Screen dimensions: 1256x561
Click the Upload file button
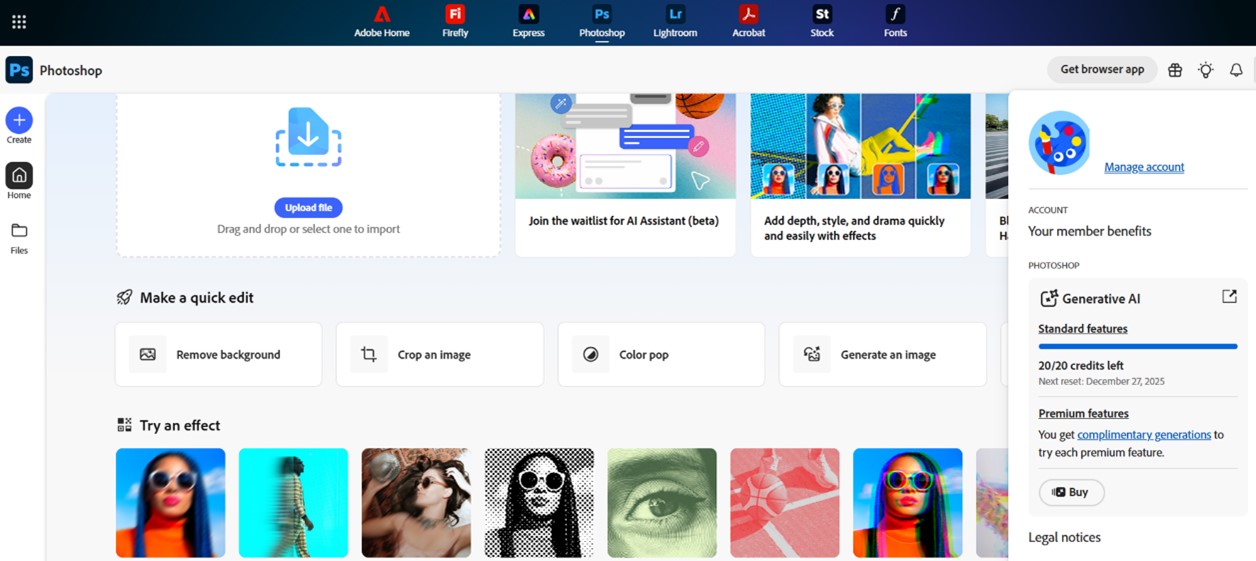click(308, 208)
